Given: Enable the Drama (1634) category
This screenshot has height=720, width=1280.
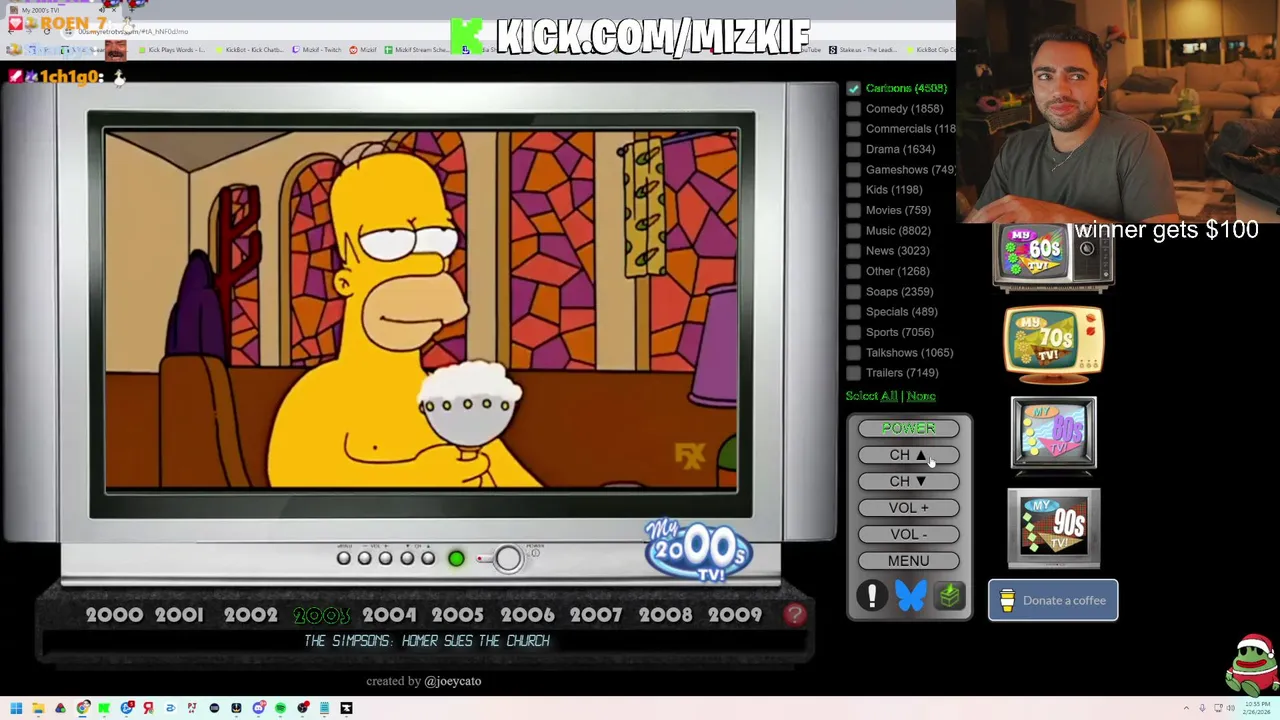Looking at the screenshot, I should pyautogui.click(x=853, y=149).
